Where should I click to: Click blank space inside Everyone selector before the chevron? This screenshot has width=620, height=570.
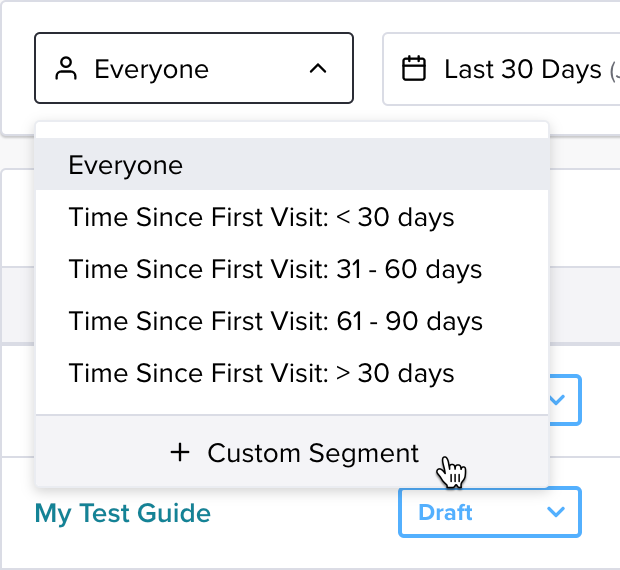tap(257, 69)
